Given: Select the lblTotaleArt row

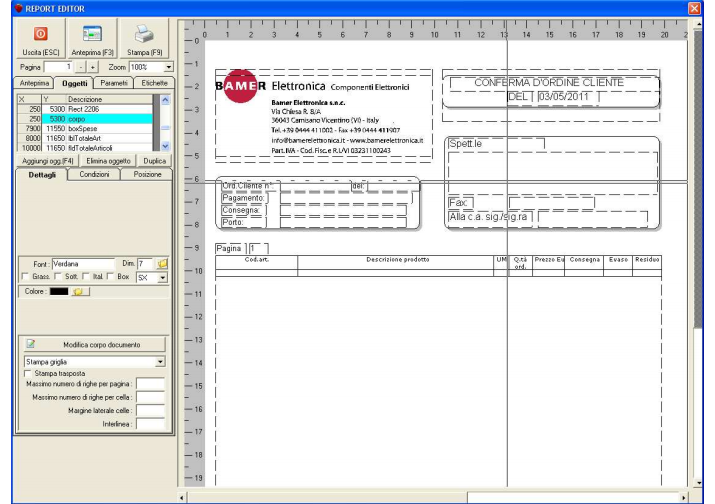Looking at the screenshot, I should 85,138.
